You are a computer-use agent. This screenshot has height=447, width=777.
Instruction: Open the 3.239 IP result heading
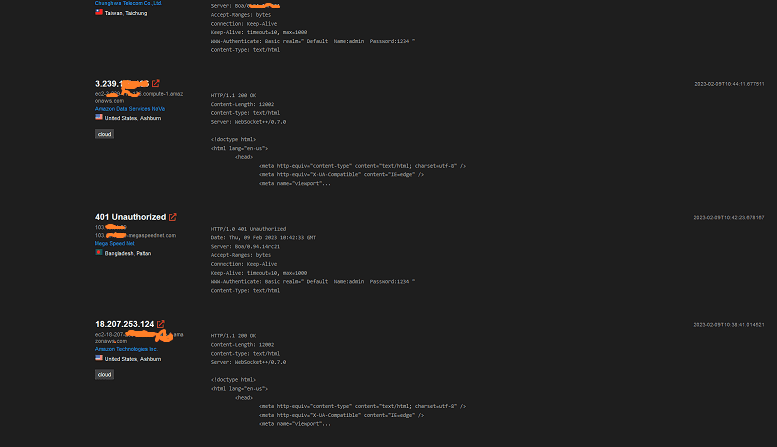[x=122, y=84]
